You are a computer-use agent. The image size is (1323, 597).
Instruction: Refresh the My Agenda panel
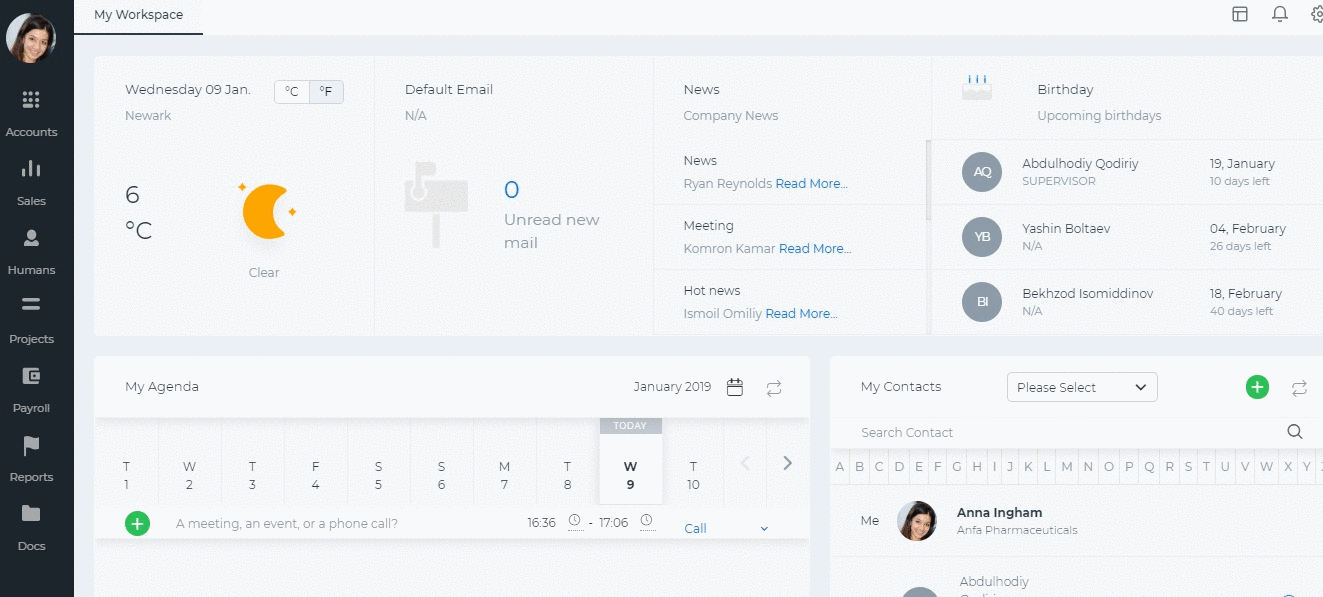[x=774, y=388]
